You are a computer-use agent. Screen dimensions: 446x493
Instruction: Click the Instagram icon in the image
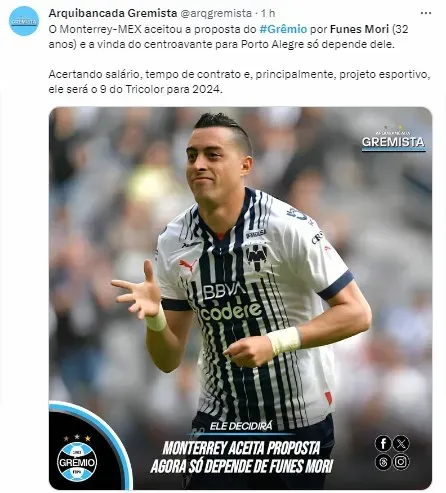[x=401, y=462]
